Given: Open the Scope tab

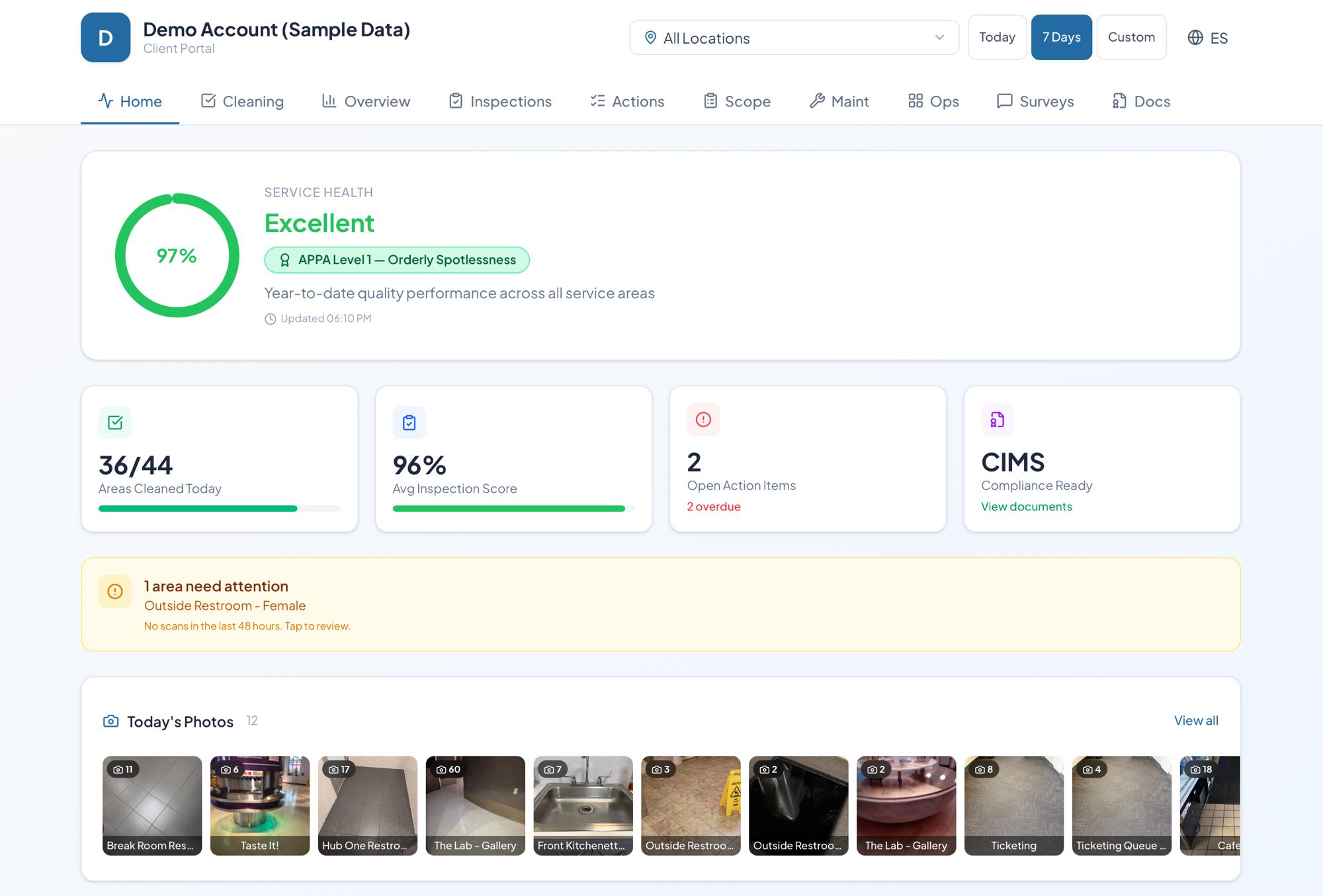Looking at the screenshot, I should pos(737,101).
